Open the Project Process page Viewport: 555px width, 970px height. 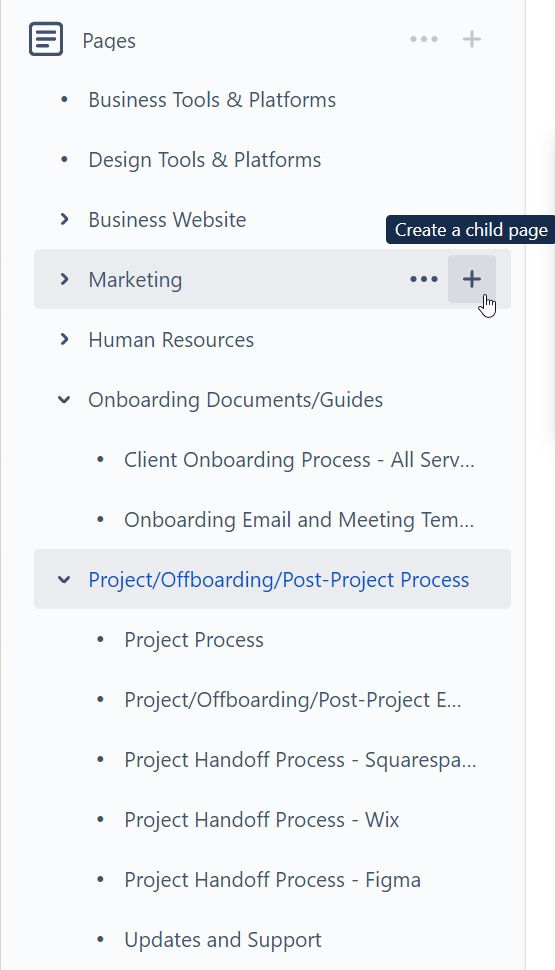pos(194,640)
